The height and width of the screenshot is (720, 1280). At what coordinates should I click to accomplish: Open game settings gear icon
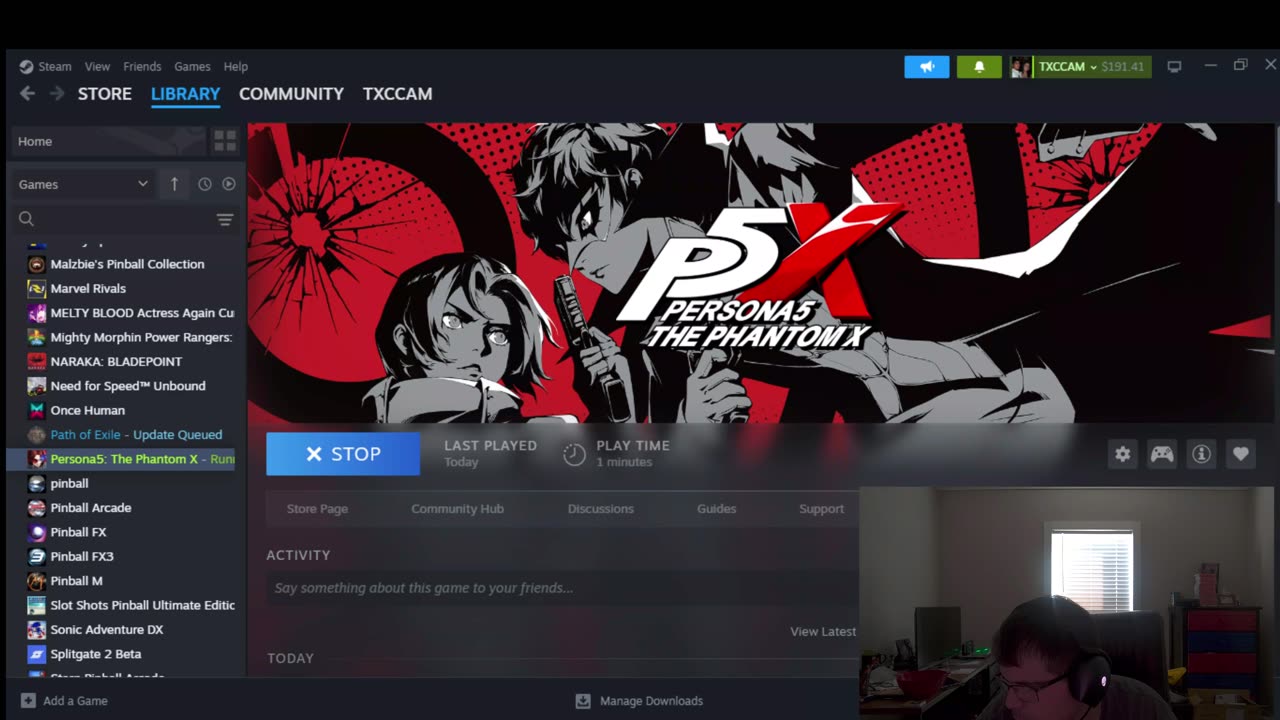(1123, 454)
